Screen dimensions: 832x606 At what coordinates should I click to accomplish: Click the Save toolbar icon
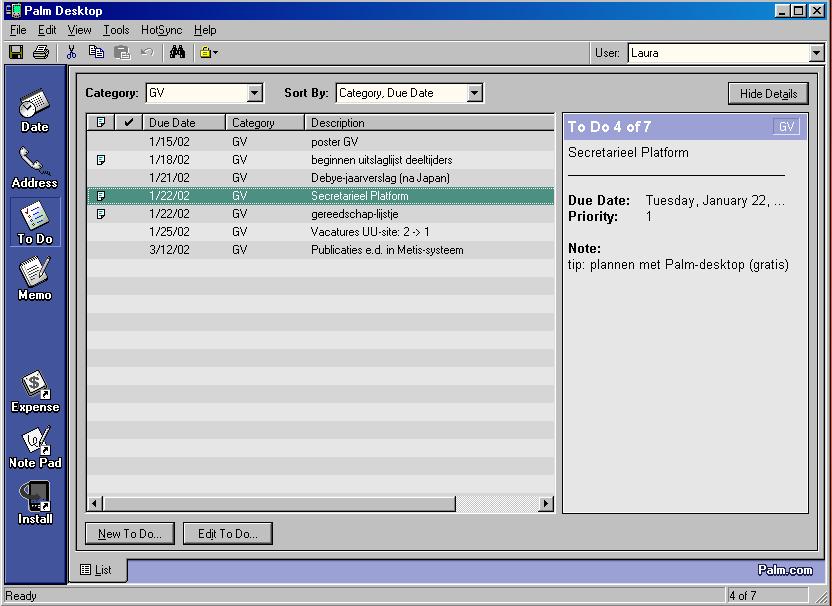(x=16, y=52)
